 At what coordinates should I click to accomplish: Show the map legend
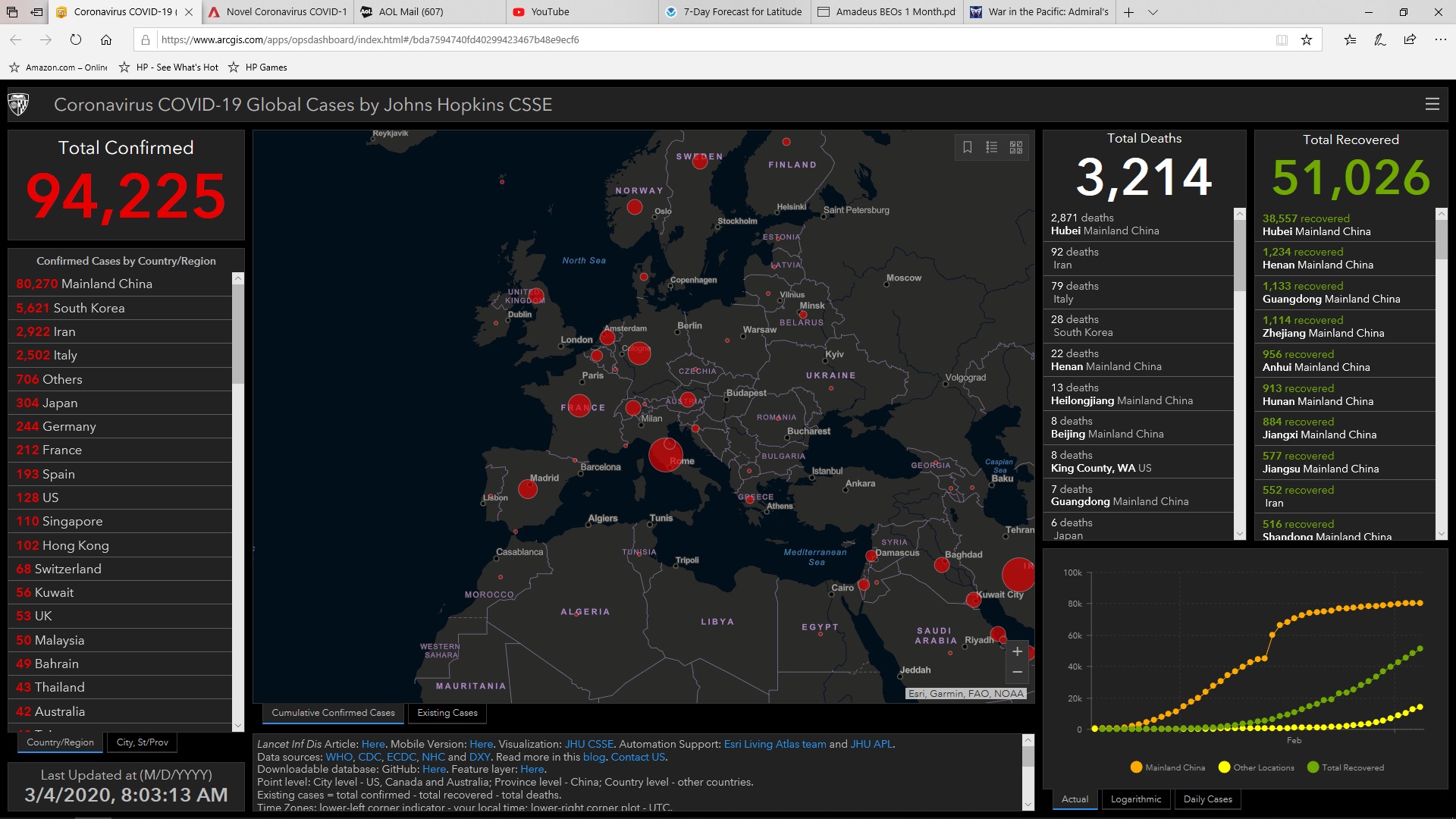pyautogui.click(x=992, y=147)
